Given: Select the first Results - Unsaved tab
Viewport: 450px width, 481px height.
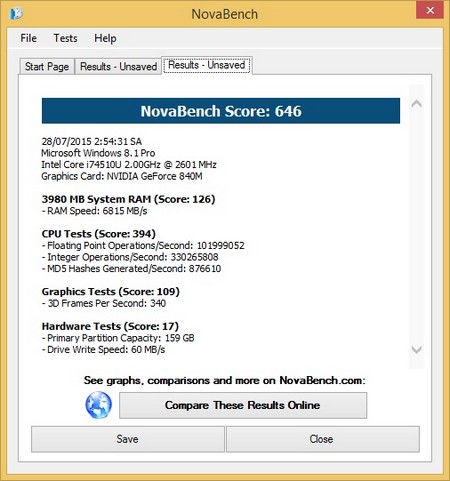Looking at the screenshot, I should pos(118,66).
